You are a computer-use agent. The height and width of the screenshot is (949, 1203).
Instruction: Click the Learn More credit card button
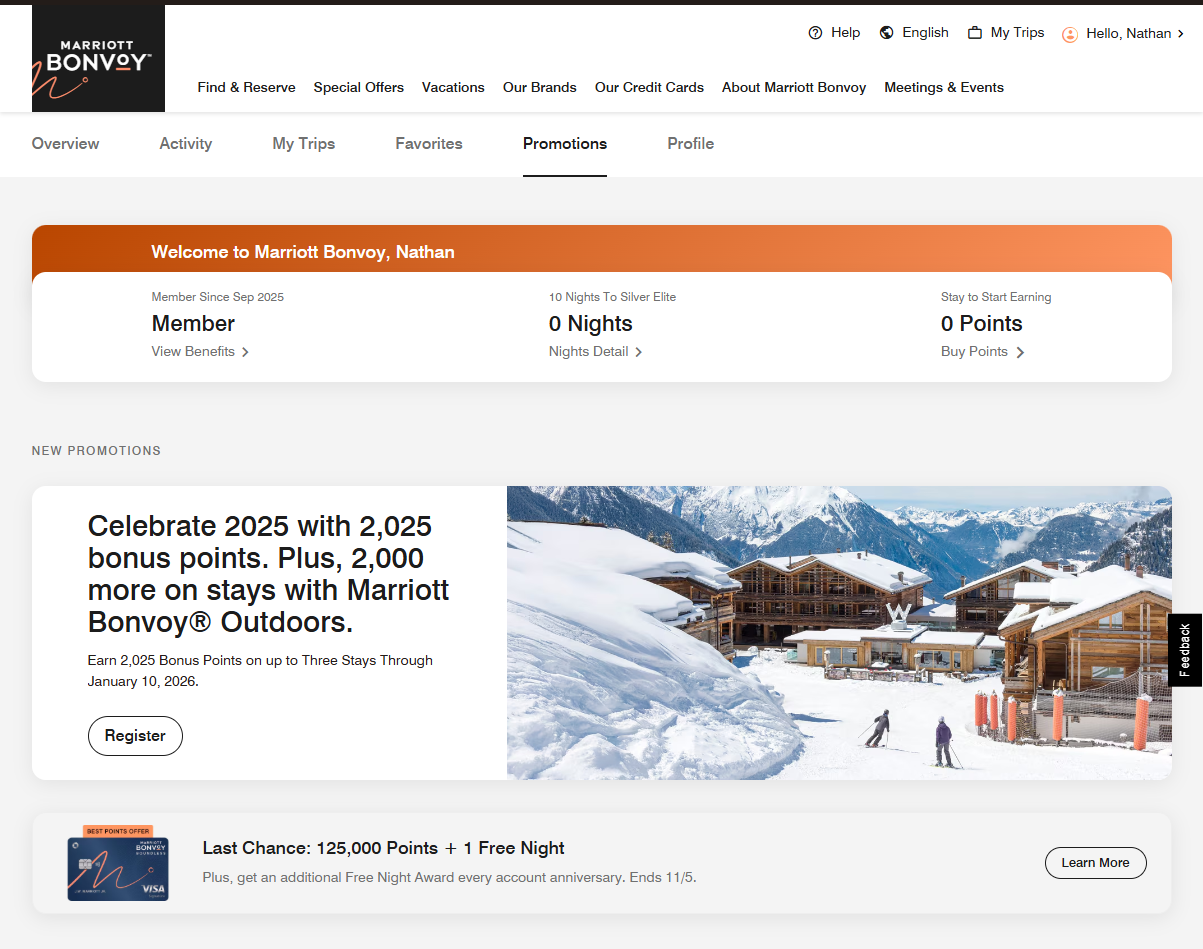1095,863
